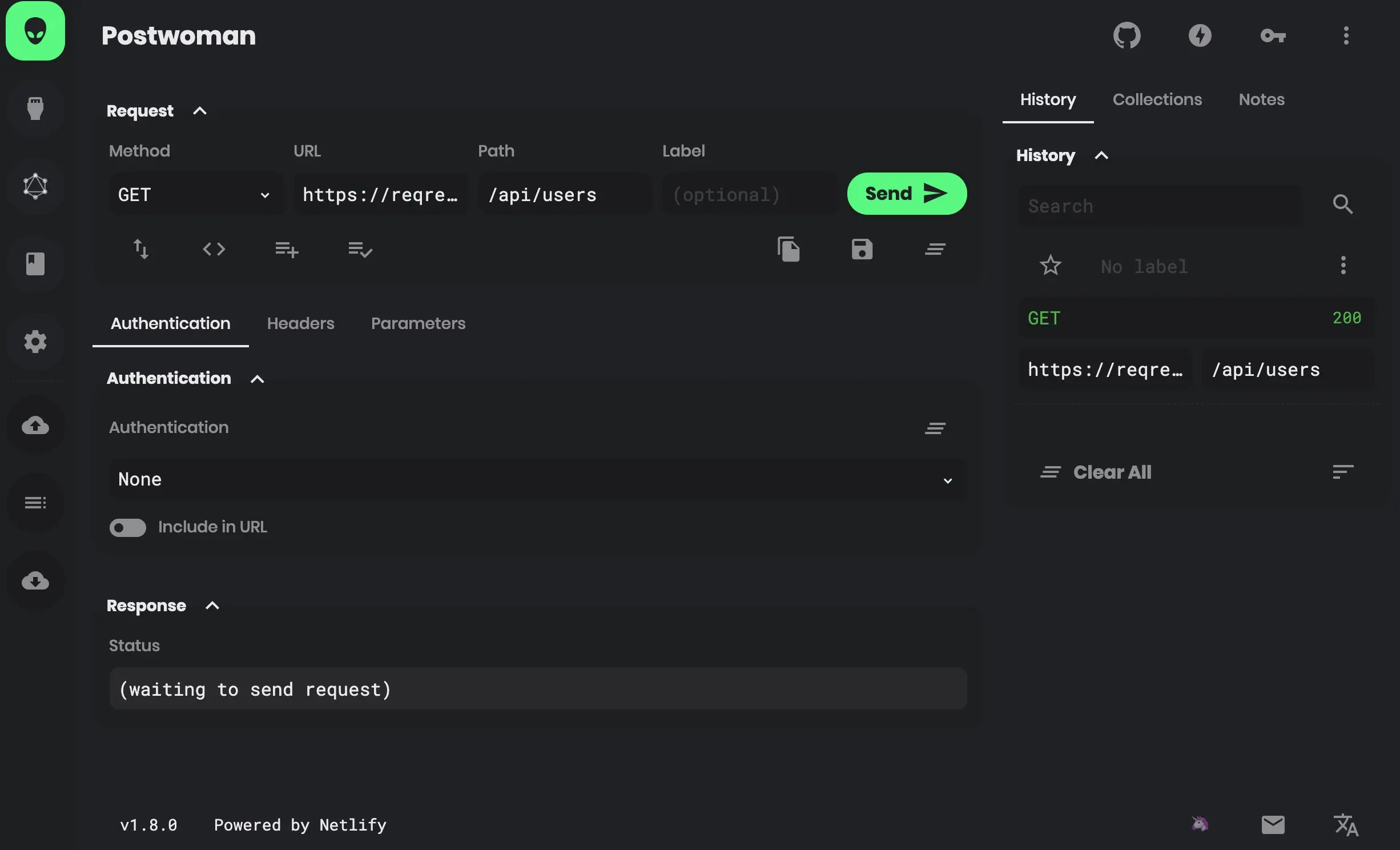1400x850 pixels.
Task: Collapse the Response section chevron
Action: [x=212, y=606]
